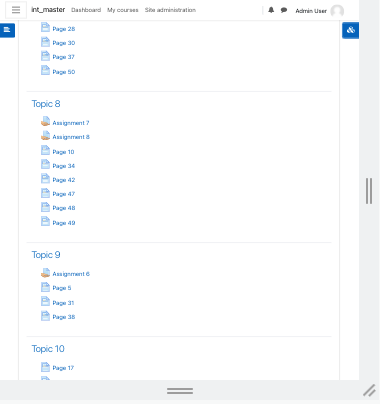The image size is (380, 404).
Task: Click the vertical resize handle on right
Action: (369, 191)
